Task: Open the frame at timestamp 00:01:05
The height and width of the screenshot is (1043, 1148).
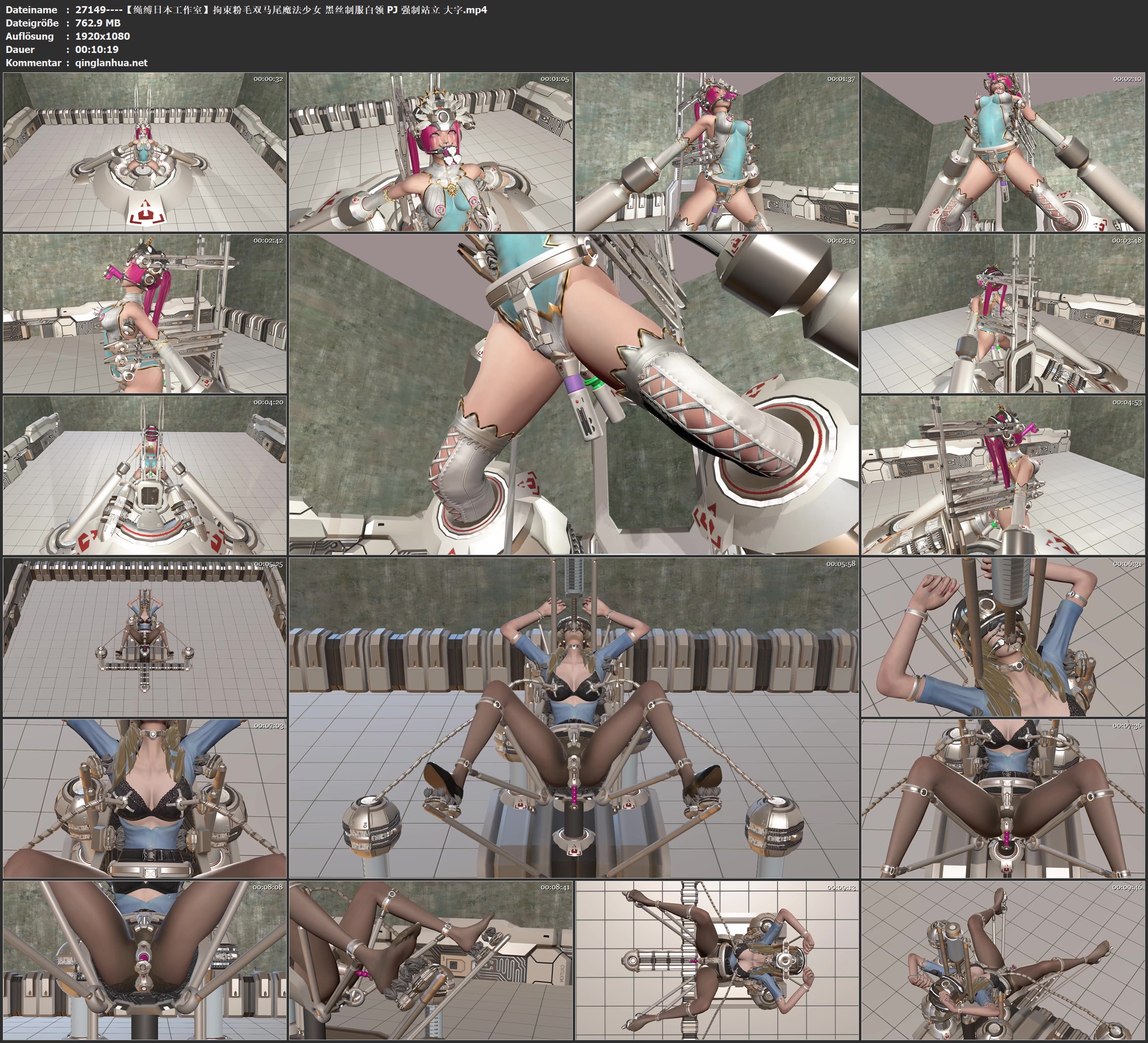Action: coord(430,151)
